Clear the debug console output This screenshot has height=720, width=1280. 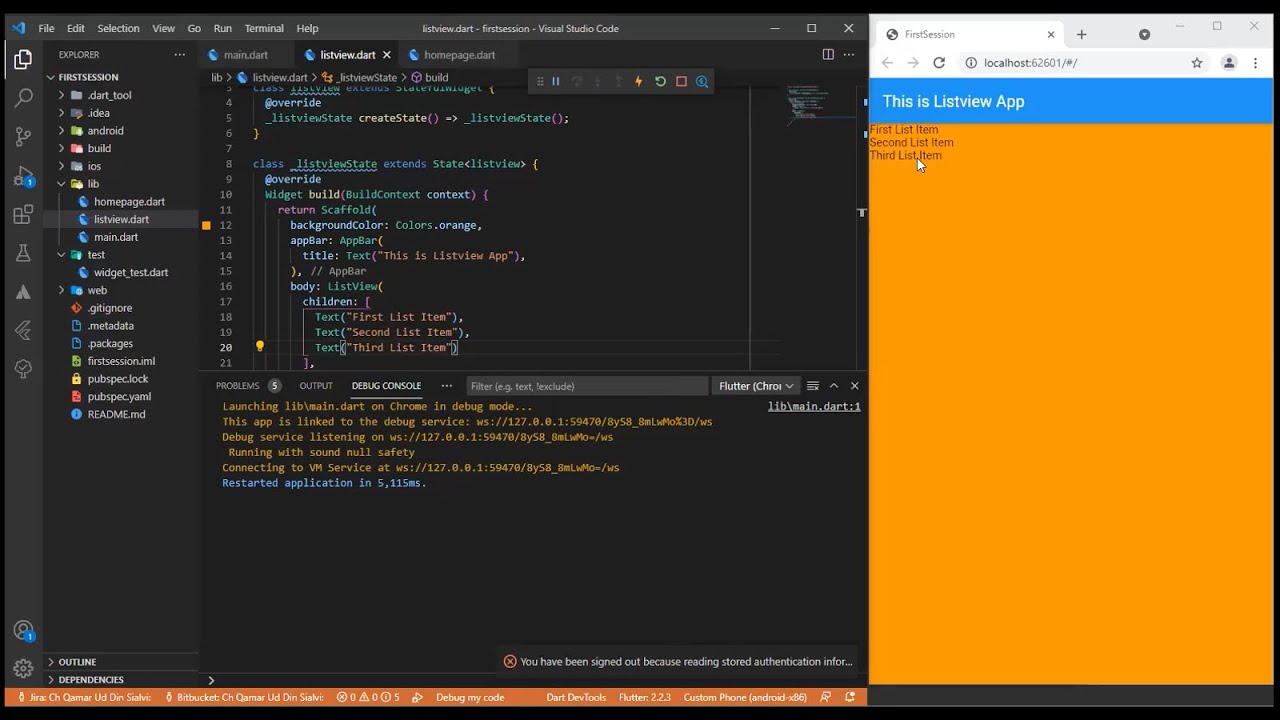click(x=813, y=386)
